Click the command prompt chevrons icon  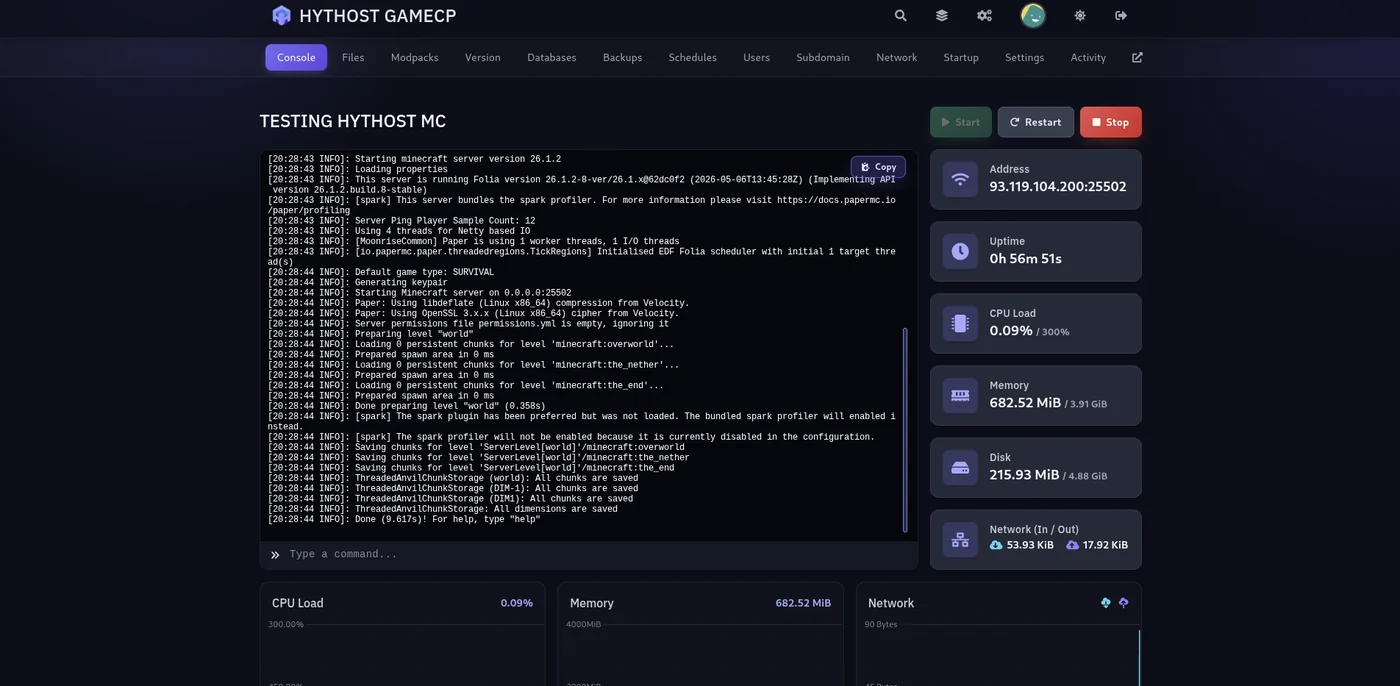coord(275,555)
